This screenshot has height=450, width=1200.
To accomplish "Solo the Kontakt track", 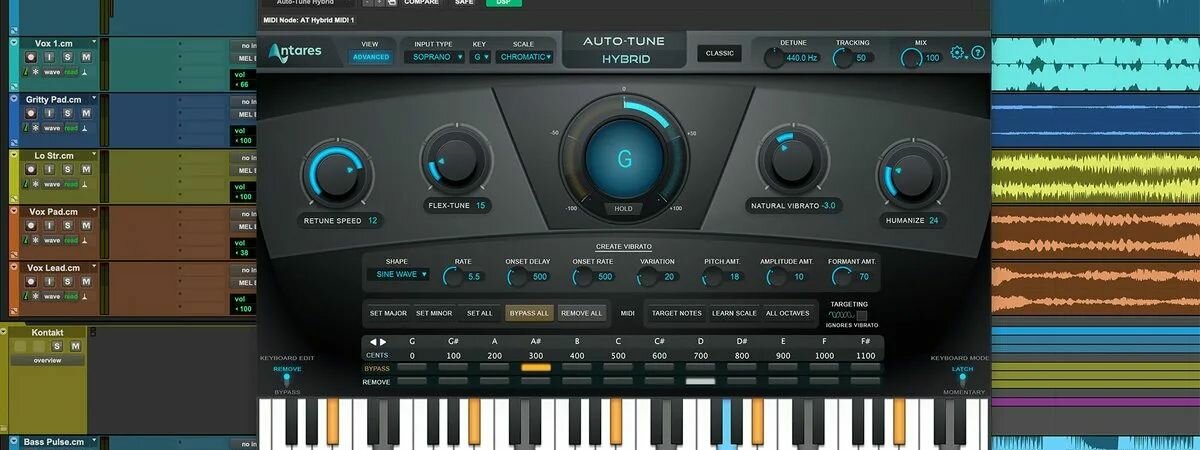I will 57,346.
